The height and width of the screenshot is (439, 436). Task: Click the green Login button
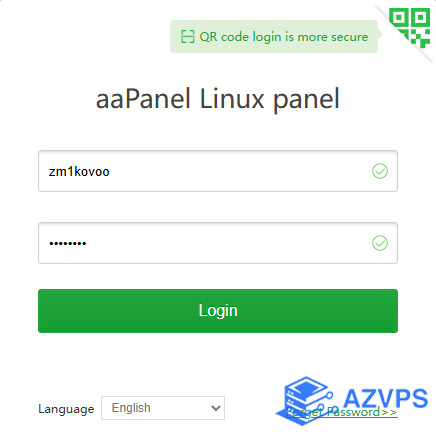(218, 311)
